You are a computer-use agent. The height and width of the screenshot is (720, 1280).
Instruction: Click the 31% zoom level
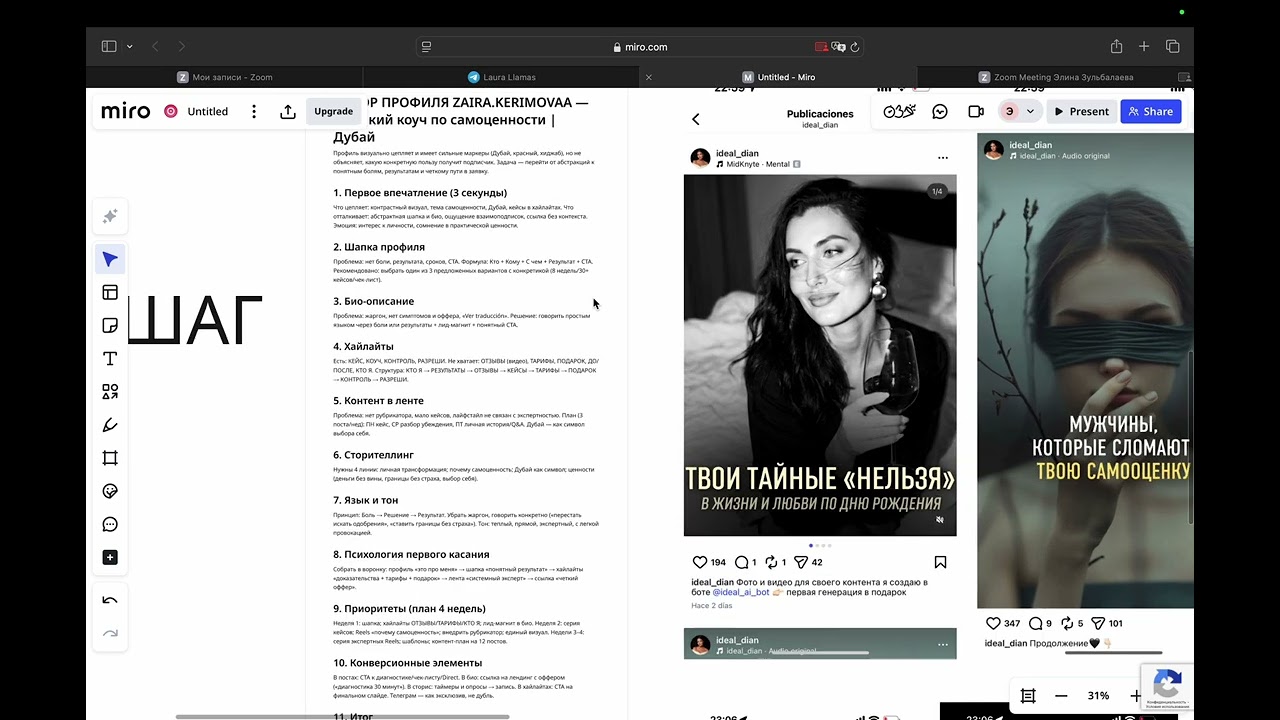tap(1098, 696)
